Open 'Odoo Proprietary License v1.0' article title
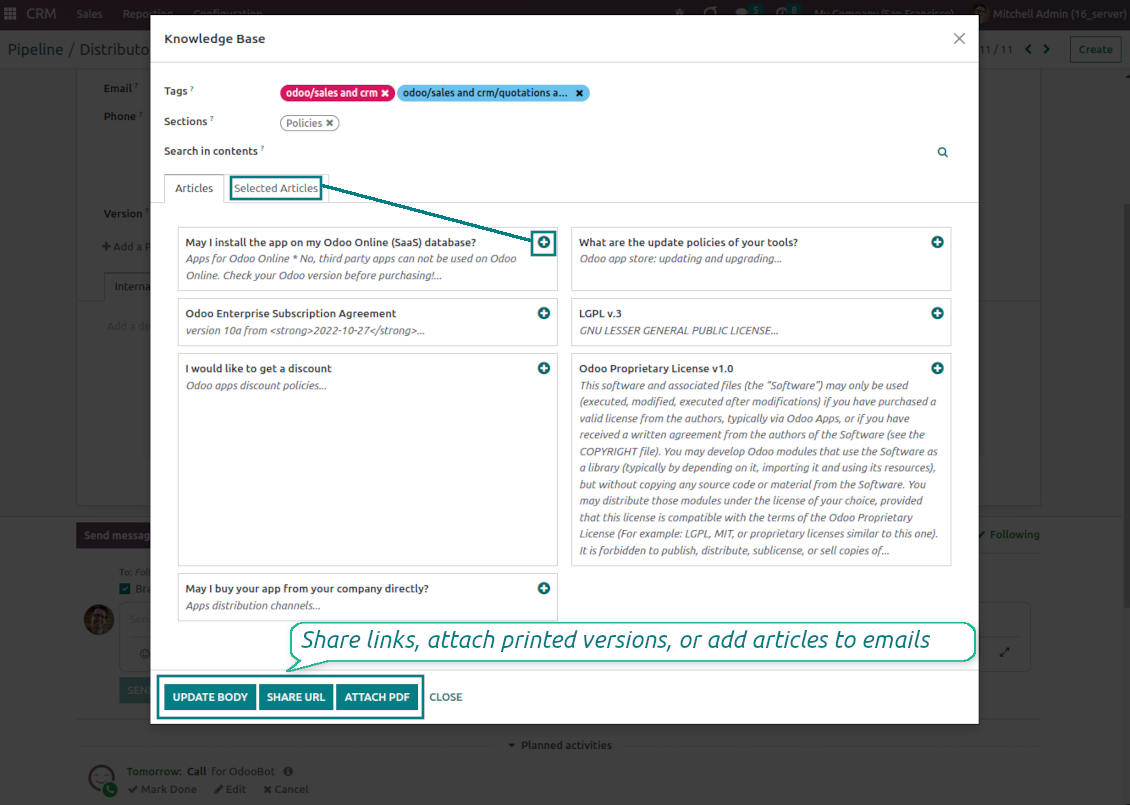The width and height of the screenshot is (1130, 805). click(x=656, y=368)
